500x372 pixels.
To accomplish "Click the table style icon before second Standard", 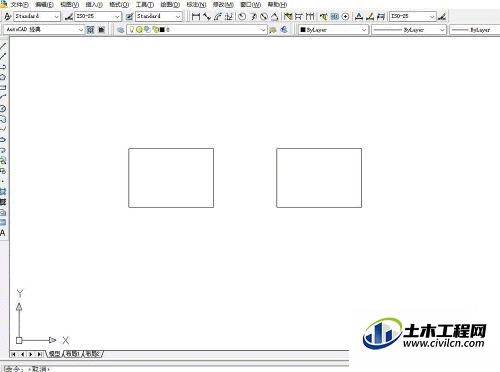I will [129, 16].
